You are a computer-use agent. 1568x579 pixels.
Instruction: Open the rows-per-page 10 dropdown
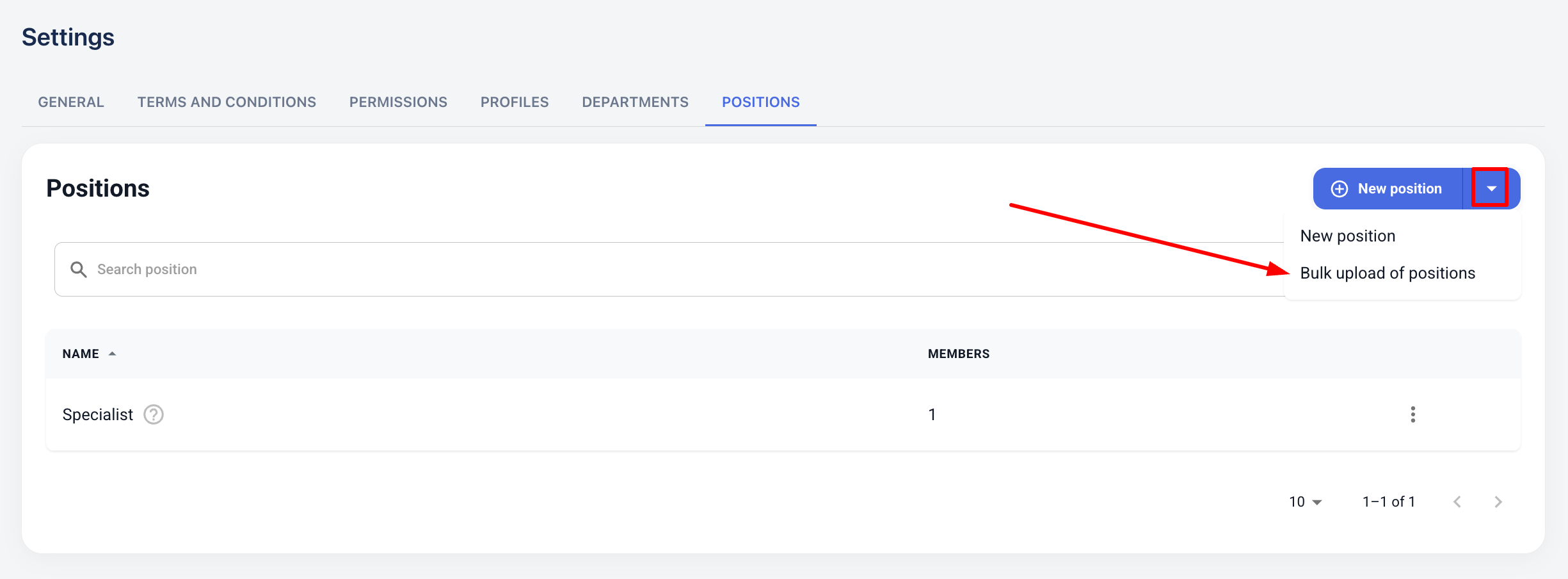pyautogui.click(x=1305, y=502)
